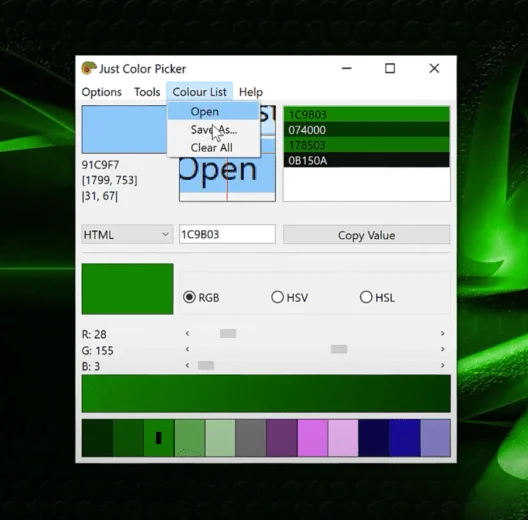Click the right arrow of B slider
Viewport: 528px width, 520px height.
click(442, 365)
